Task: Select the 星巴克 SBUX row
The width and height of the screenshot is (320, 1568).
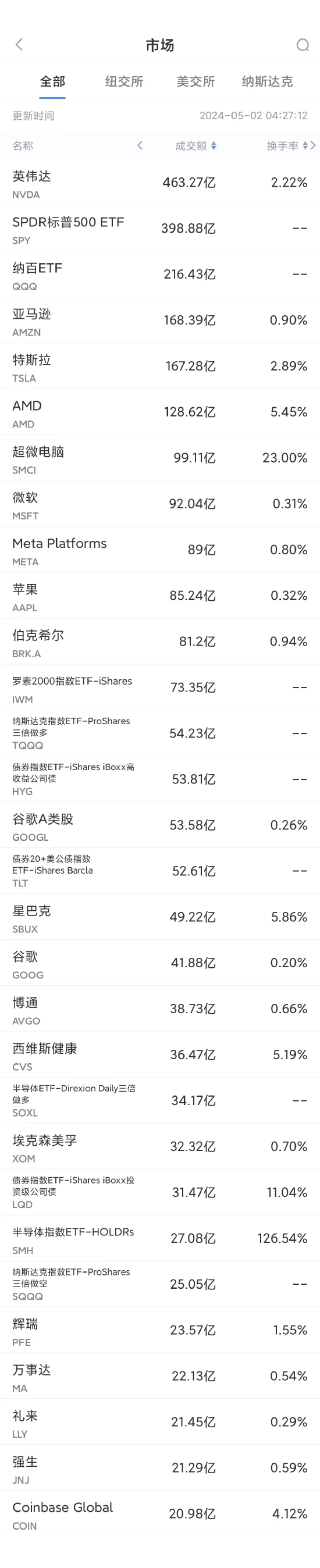Action: 160,917
